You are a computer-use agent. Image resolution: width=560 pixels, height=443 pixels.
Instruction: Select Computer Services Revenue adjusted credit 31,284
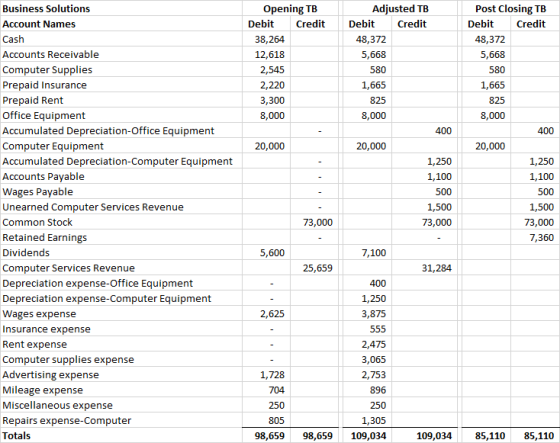click(x=436, y=268)
